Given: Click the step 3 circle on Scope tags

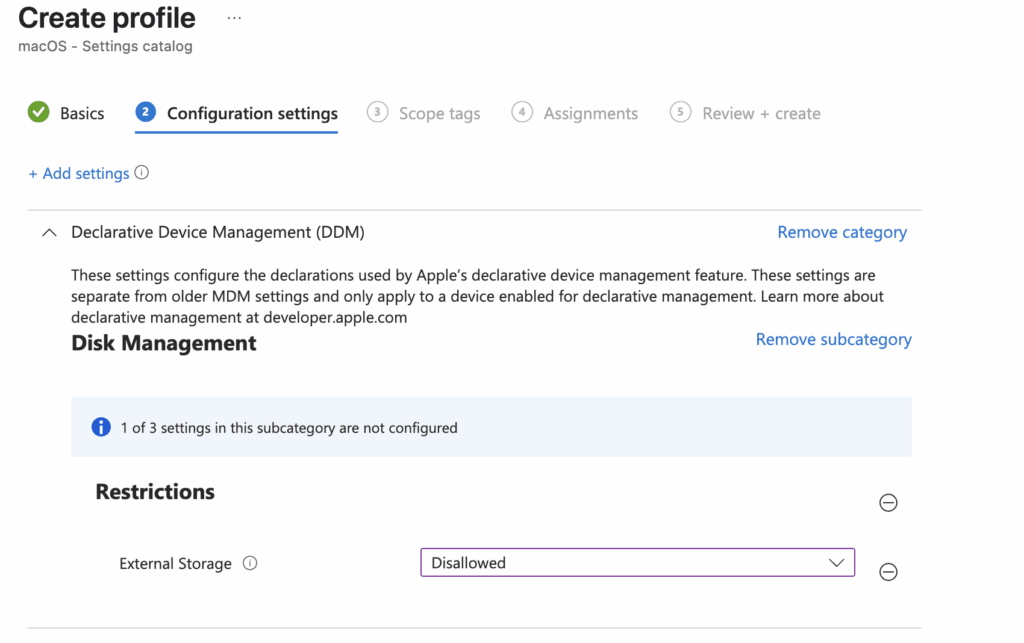Looking at the screenshot, I should coord(377,112).
